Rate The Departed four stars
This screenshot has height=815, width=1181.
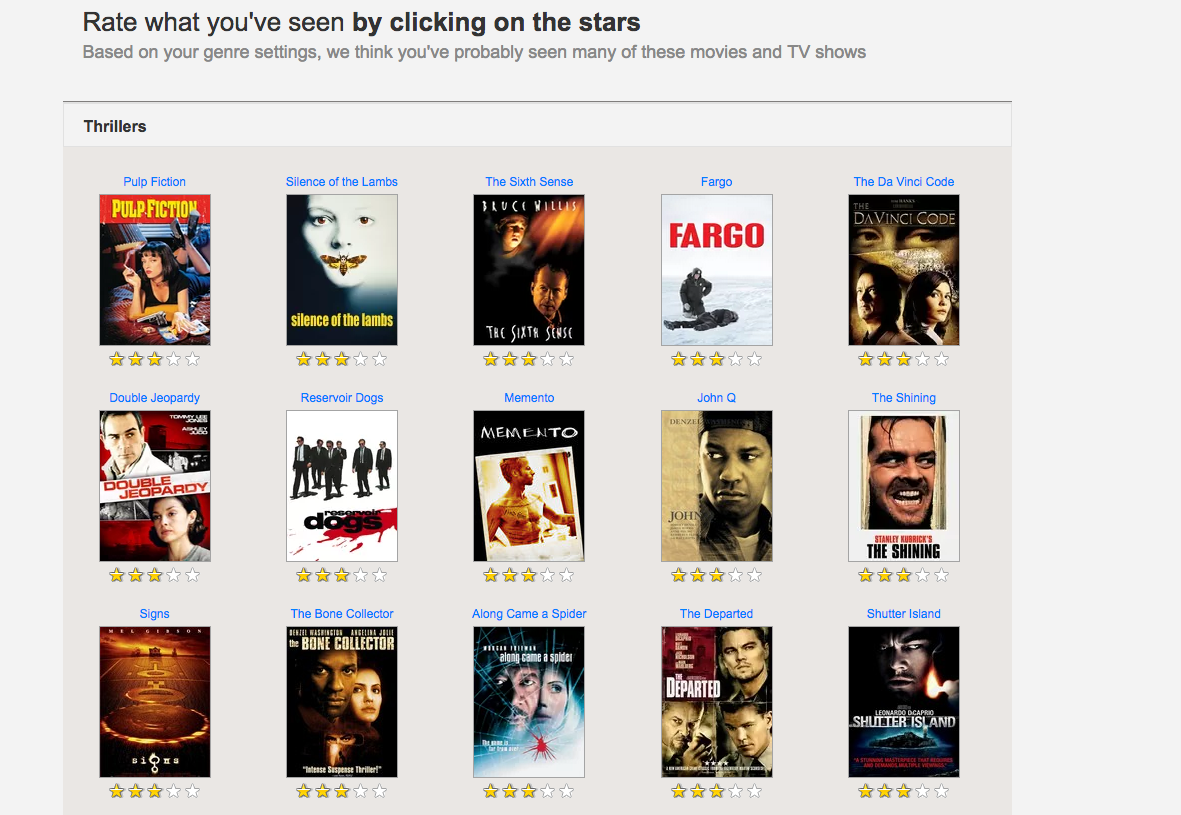(736, 791)
